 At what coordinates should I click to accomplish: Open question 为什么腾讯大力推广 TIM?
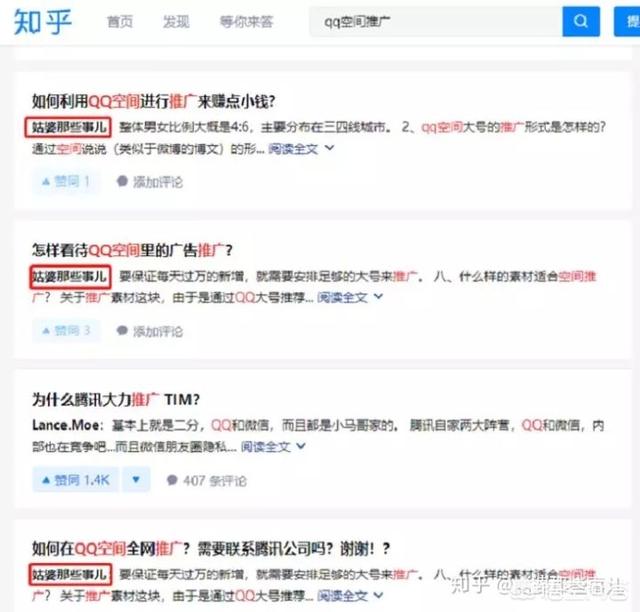coord(116,399)
